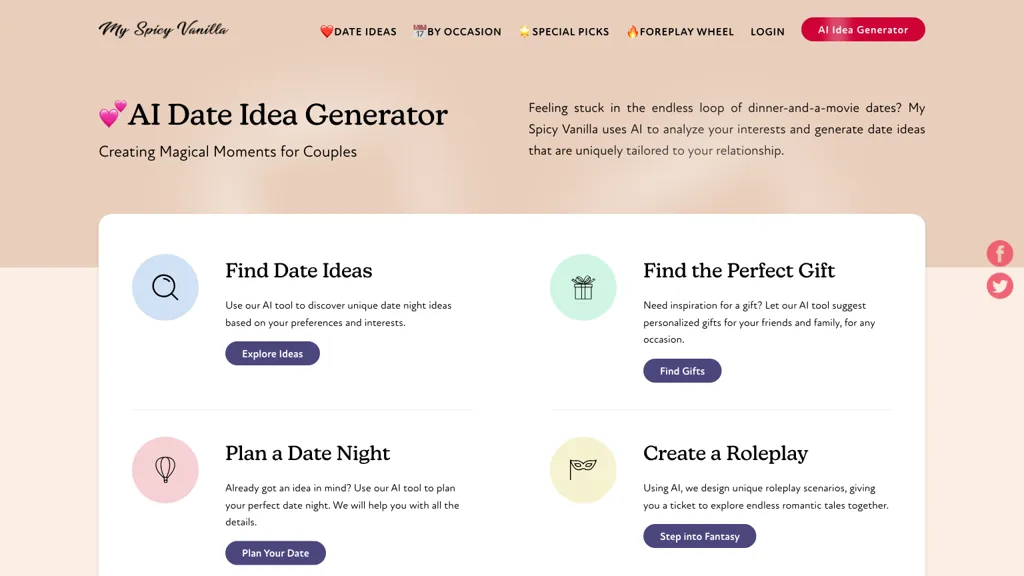1024x576 pixels.
Task: Open the Special Picks menu
Action: 564,31
